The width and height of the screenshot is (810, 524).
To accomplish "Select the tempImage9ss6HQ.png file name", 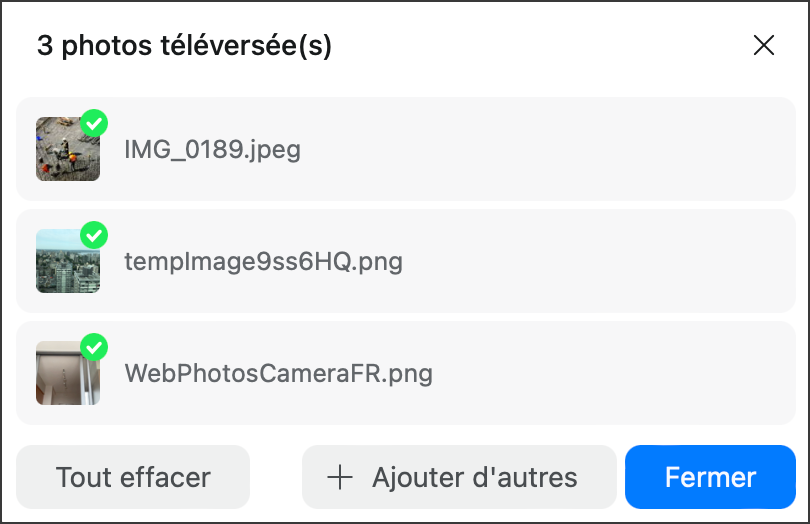I will coord(263,262).
